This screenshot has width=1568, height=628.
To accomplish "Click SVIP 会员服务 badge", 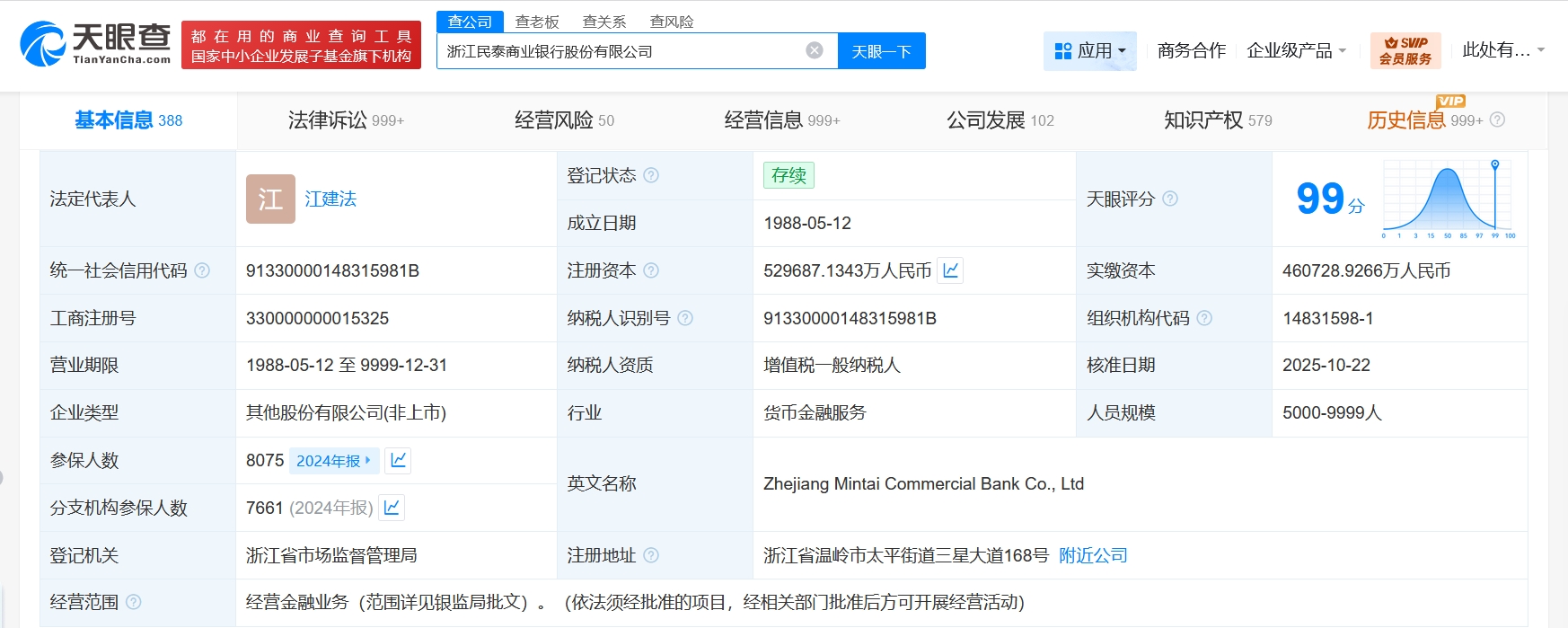I will (1405, 50).
